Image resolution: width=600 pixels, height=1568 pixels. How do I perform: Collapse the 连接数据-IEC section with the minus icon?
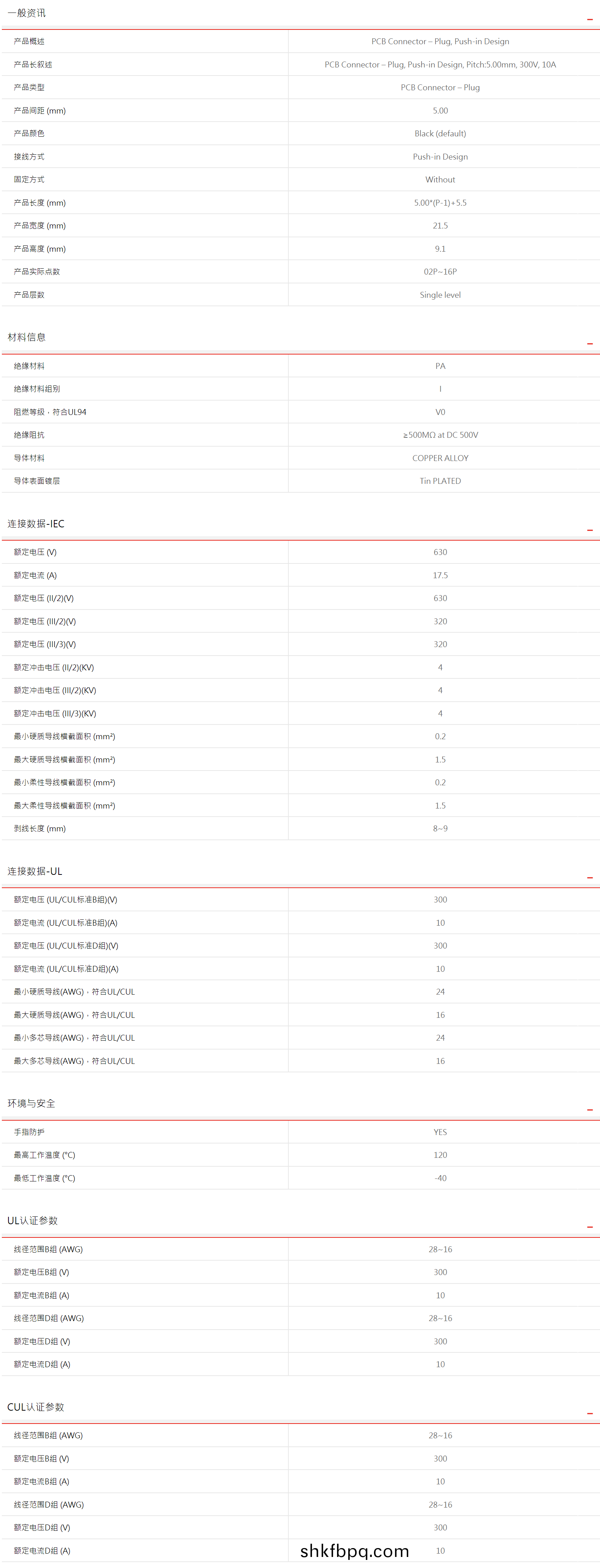(589, 530)
